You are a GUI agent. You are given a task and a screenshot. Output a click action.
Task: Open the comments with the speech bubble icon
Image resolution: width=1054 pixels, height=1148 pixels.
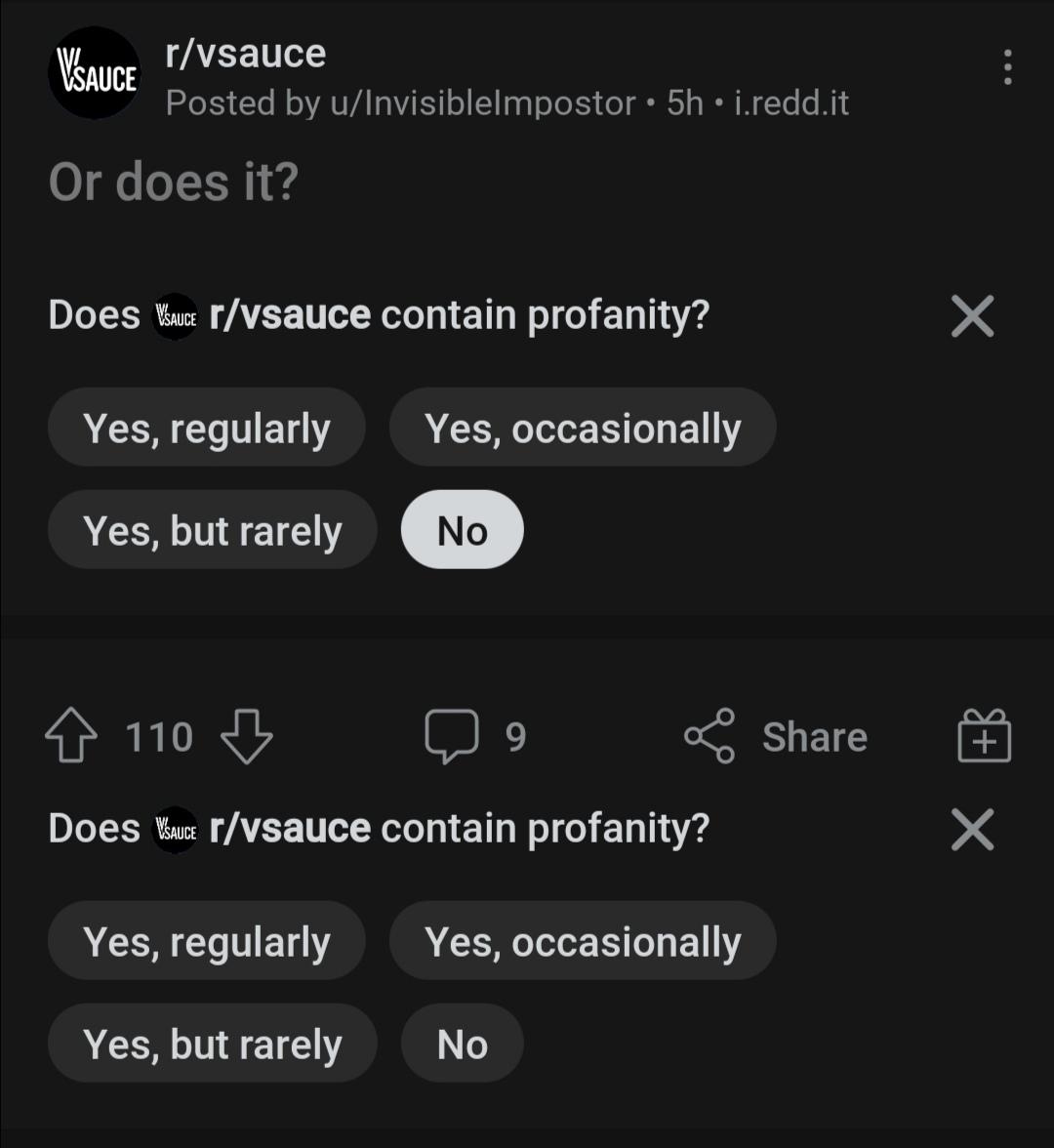(x=453, y=736)
